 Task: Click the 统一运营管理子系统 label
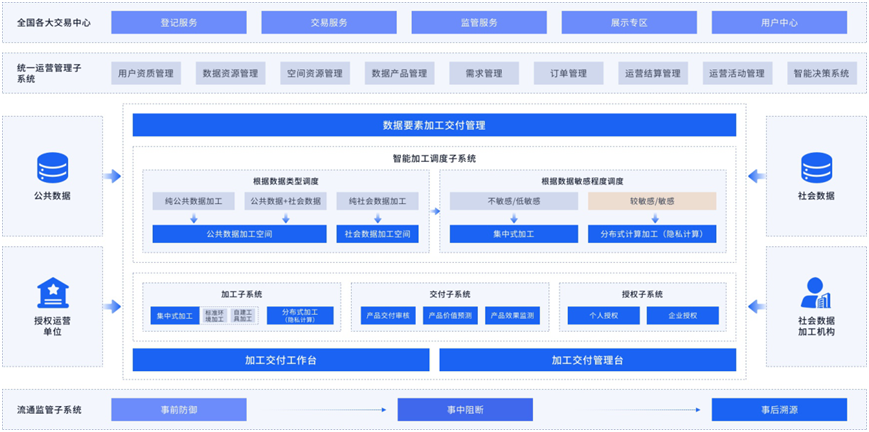(x=49, y=73)
